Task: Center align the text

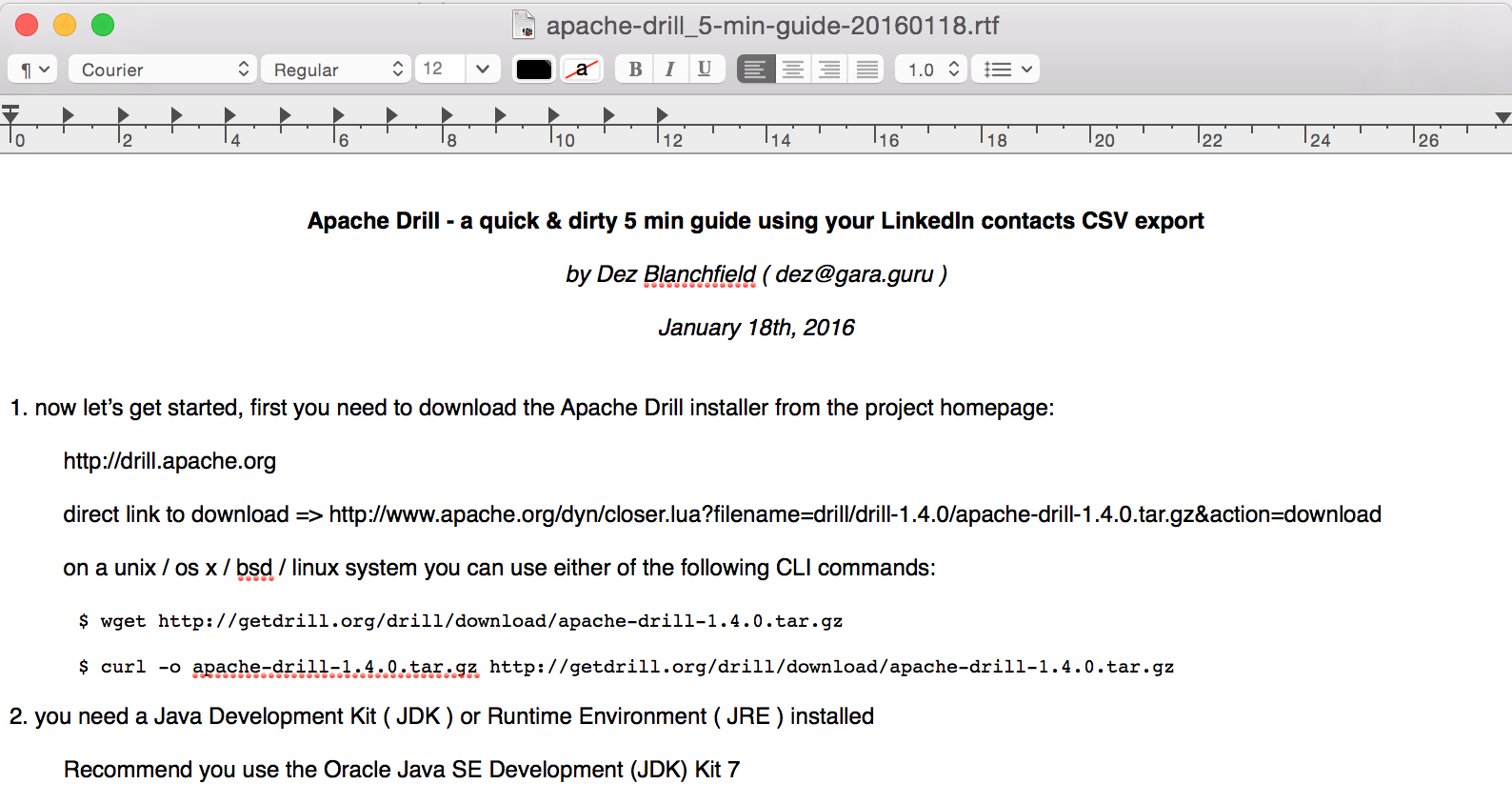Action: (x=792, y=70)
